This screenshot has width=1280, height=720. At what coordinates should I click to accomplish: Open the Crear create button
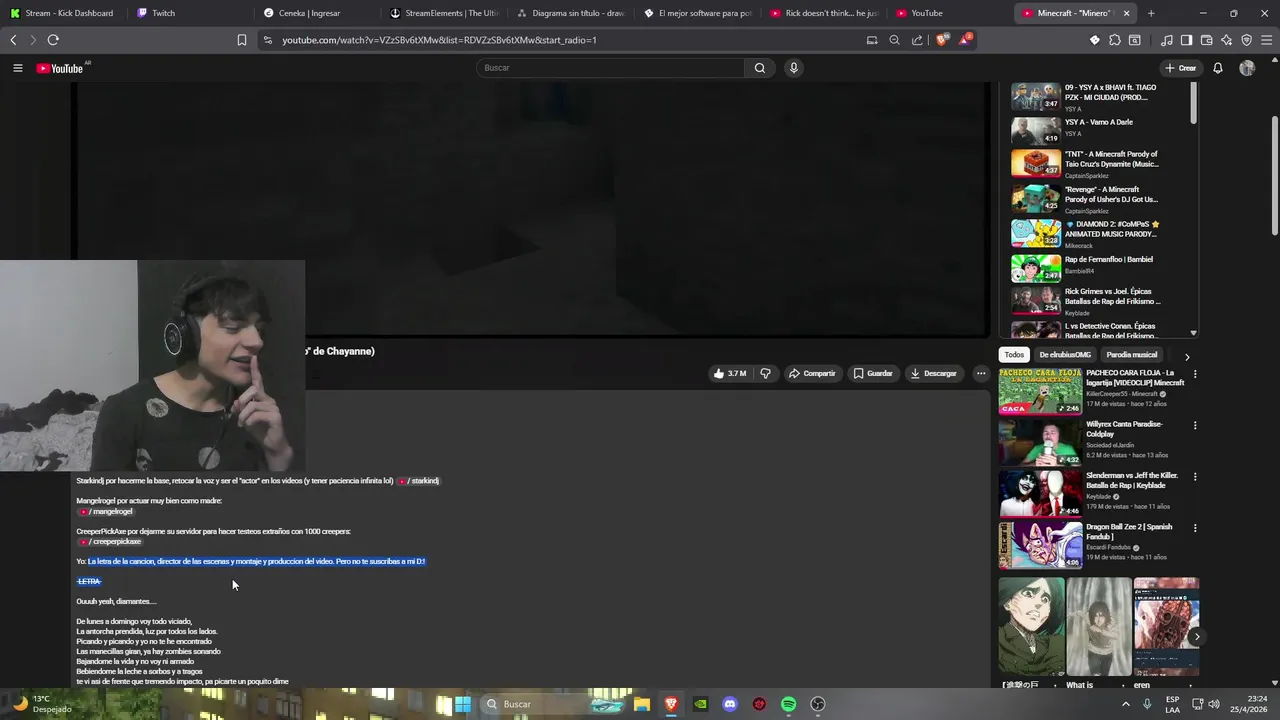click(x=1181, y=68)
